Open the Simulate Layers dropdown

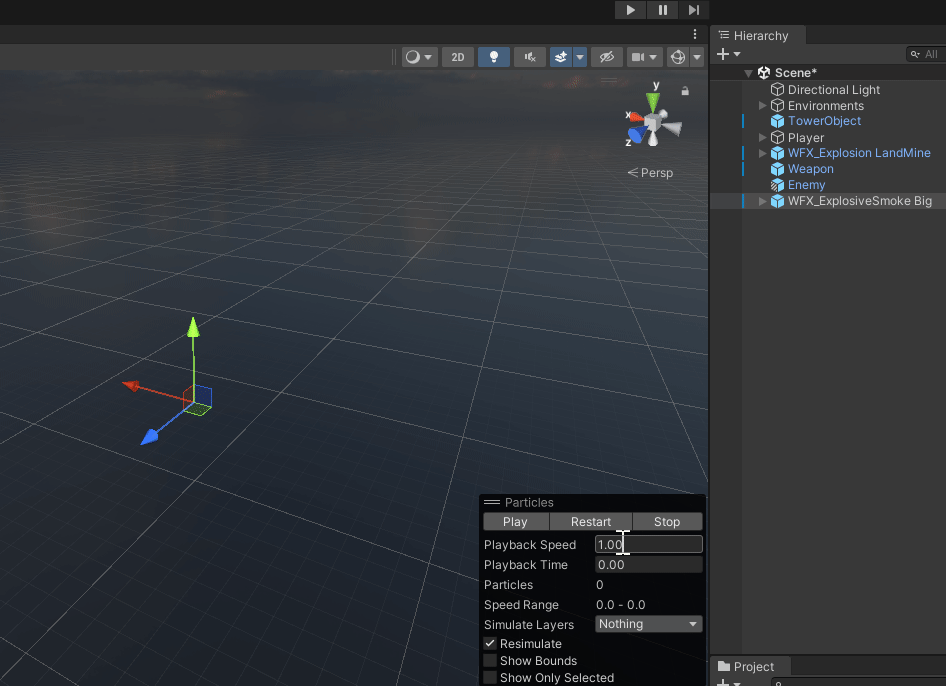[649, 624]
